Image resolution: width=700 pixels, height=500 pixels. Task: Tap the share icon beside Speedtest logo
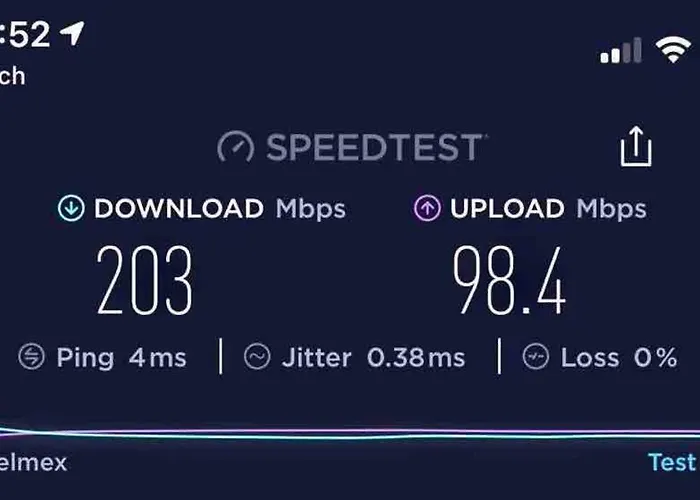point(636,146)
